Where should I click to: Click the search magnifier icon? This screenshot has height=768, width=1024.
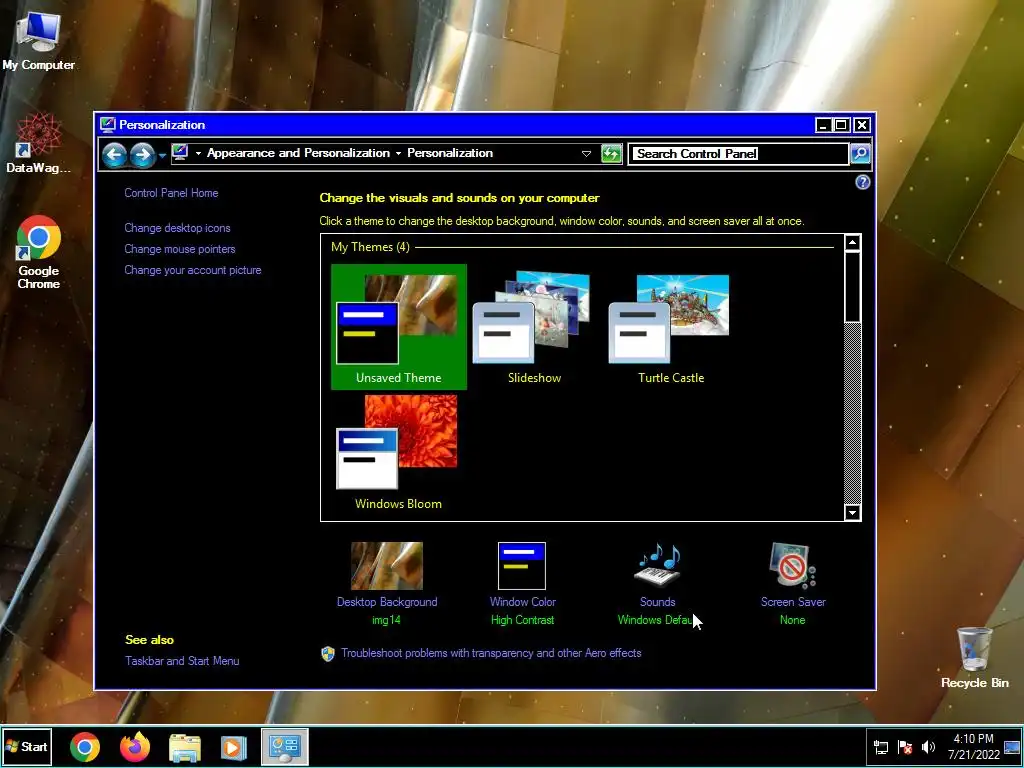[x=861, y=153]
